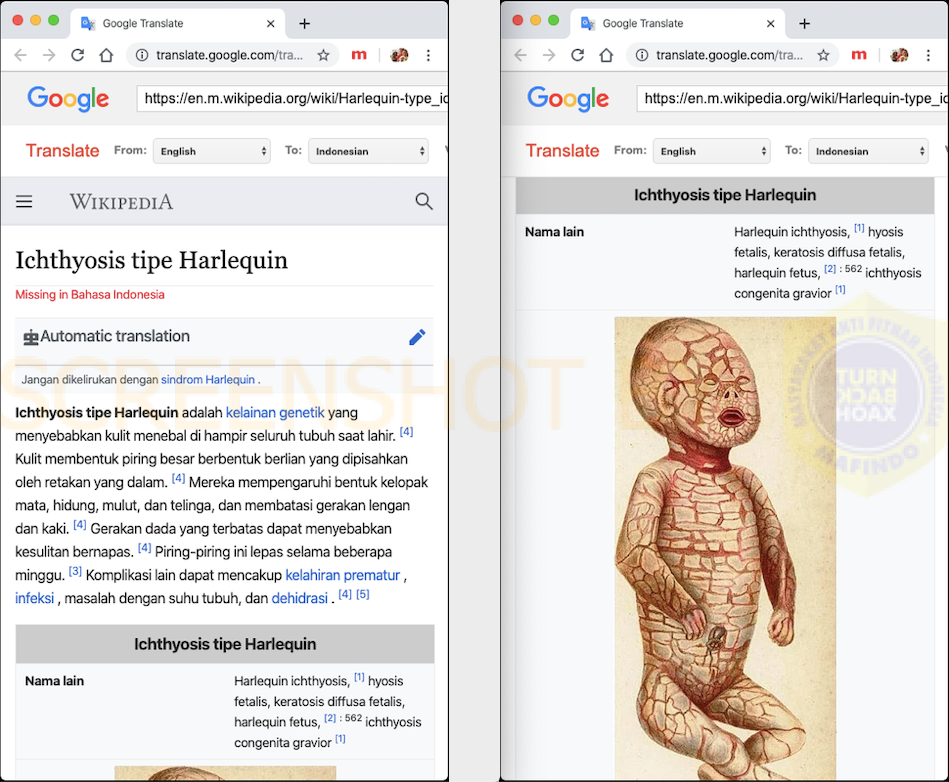The height and width of the screenshot is (782, 949).
Task: Open Wikipedia search in left window
Action: pos(424,201)
